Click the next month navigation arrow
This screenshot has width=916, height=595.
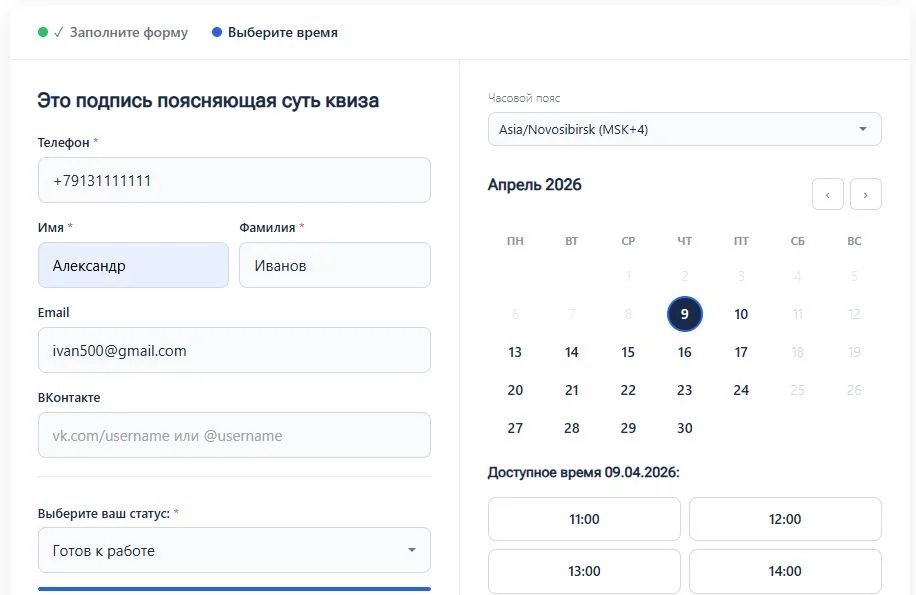(x=865, y=194)
